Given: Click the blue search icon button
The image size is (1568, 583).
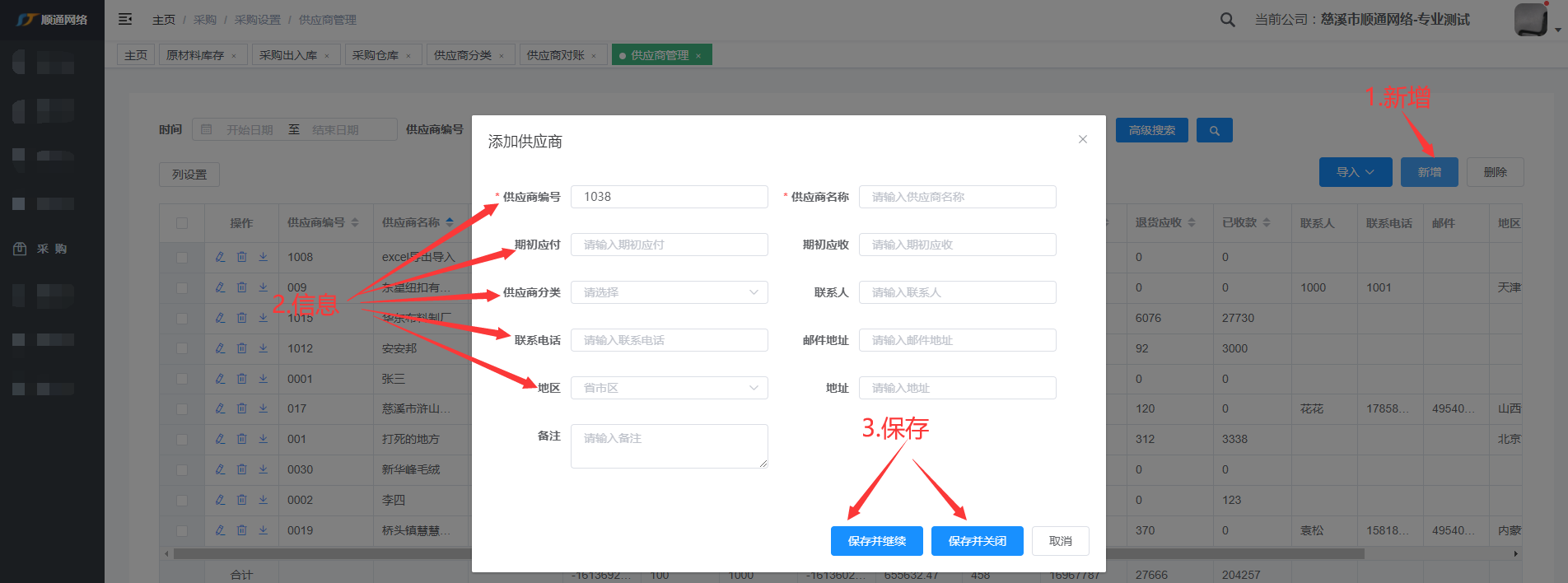Looking at the screenshot, I should click(1214, 130).
